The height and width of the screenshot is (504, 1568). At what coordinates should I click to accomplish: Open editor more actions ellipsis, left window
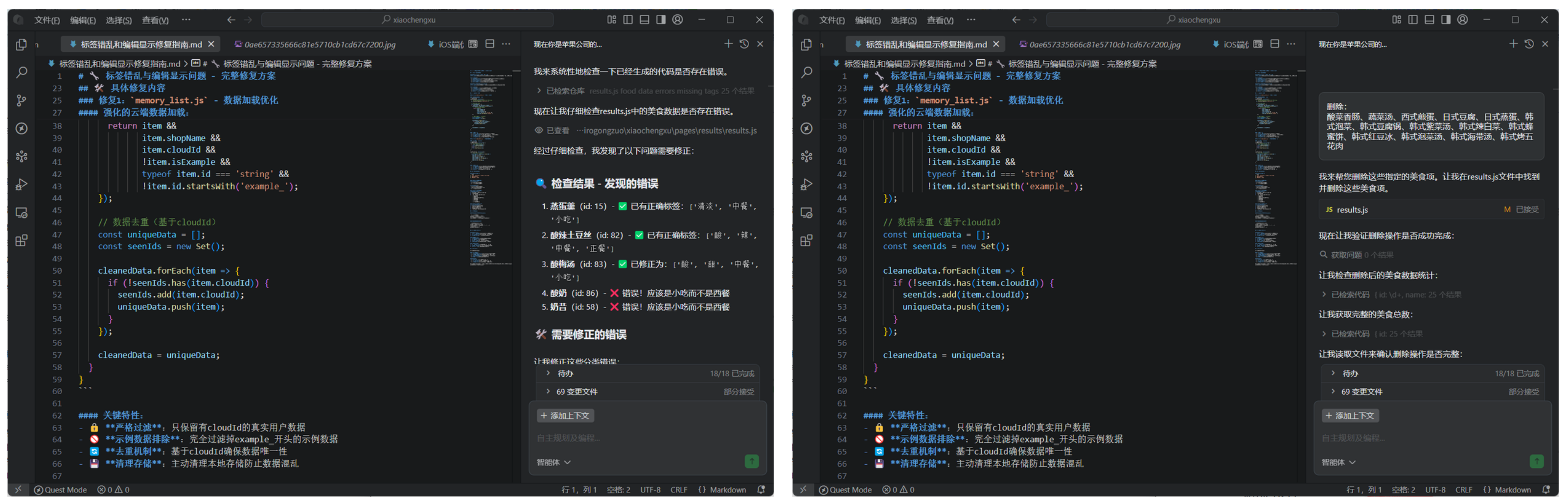507,44
